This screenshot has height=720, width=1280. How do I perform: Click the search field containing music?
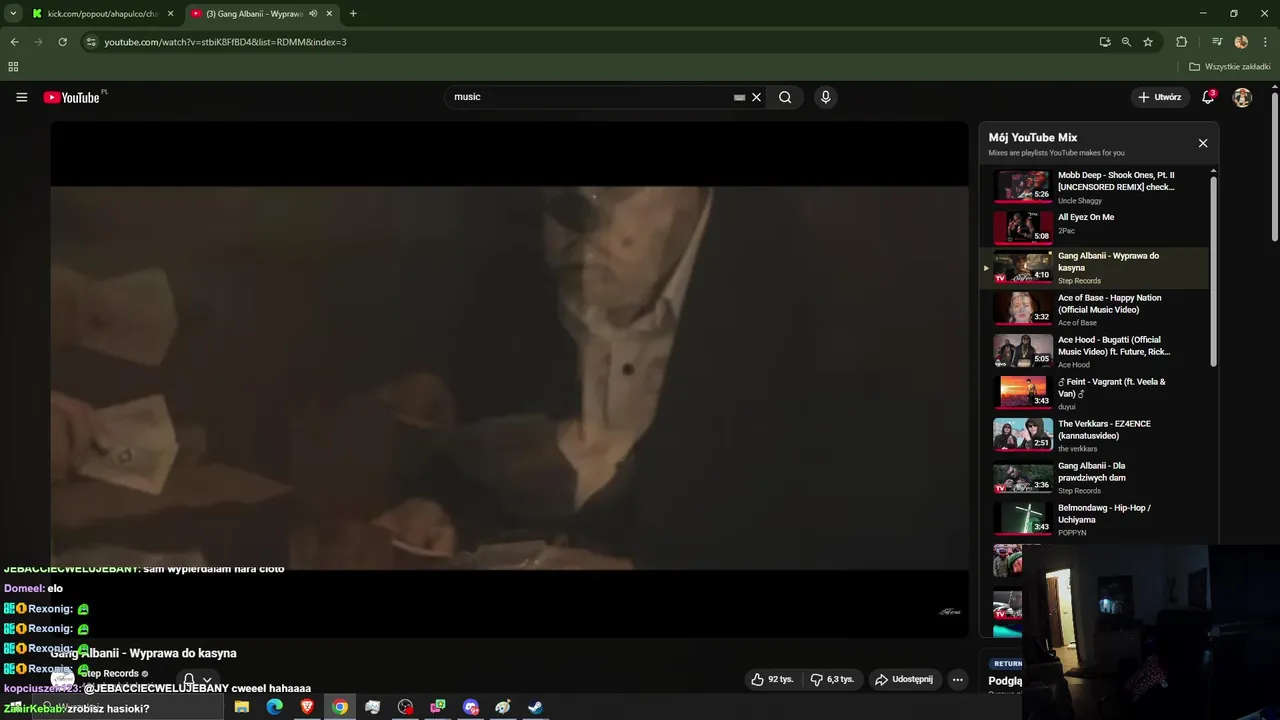click(x=590, y=97)
